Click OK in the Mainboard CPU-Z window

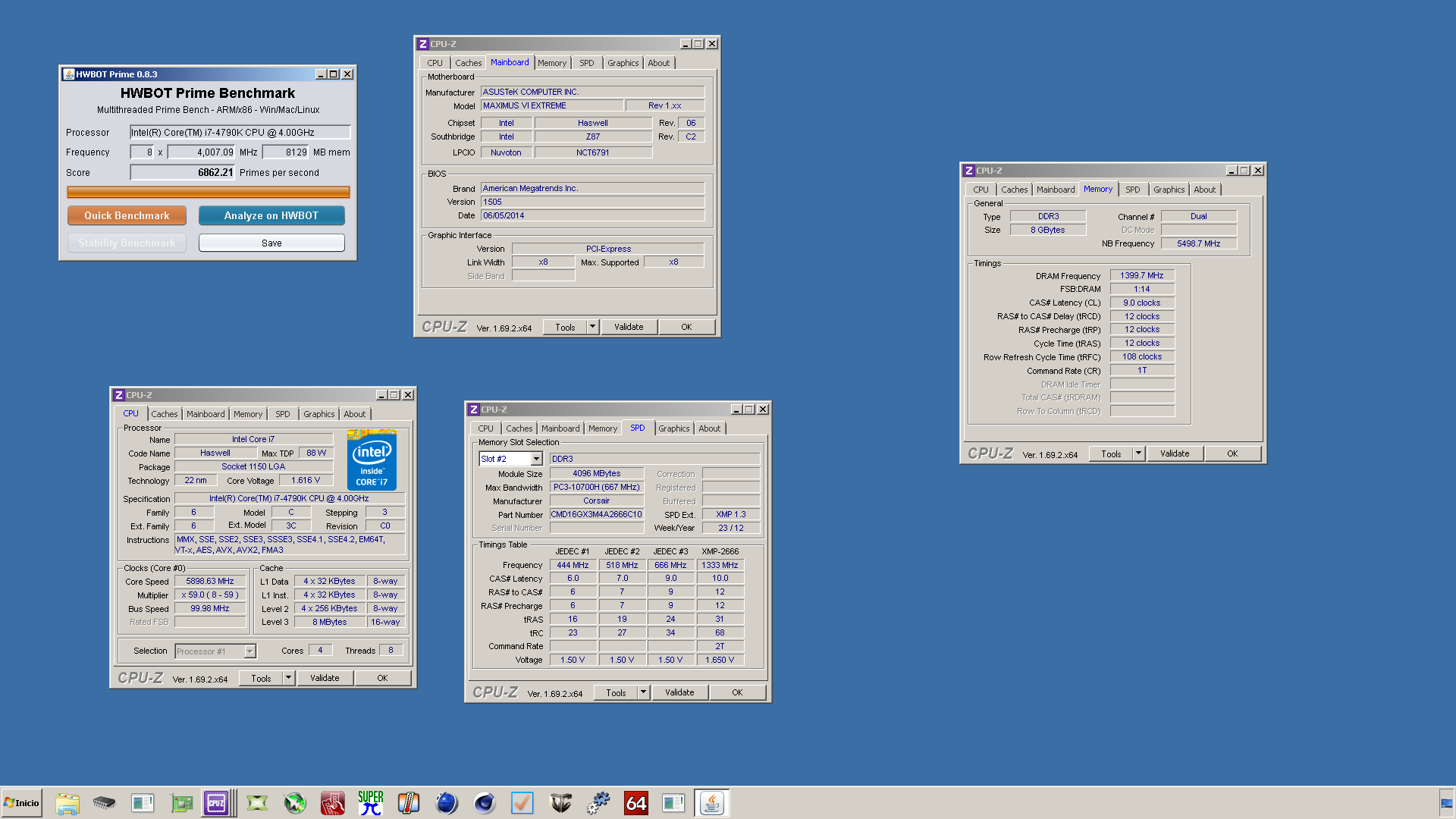point(686,328)
